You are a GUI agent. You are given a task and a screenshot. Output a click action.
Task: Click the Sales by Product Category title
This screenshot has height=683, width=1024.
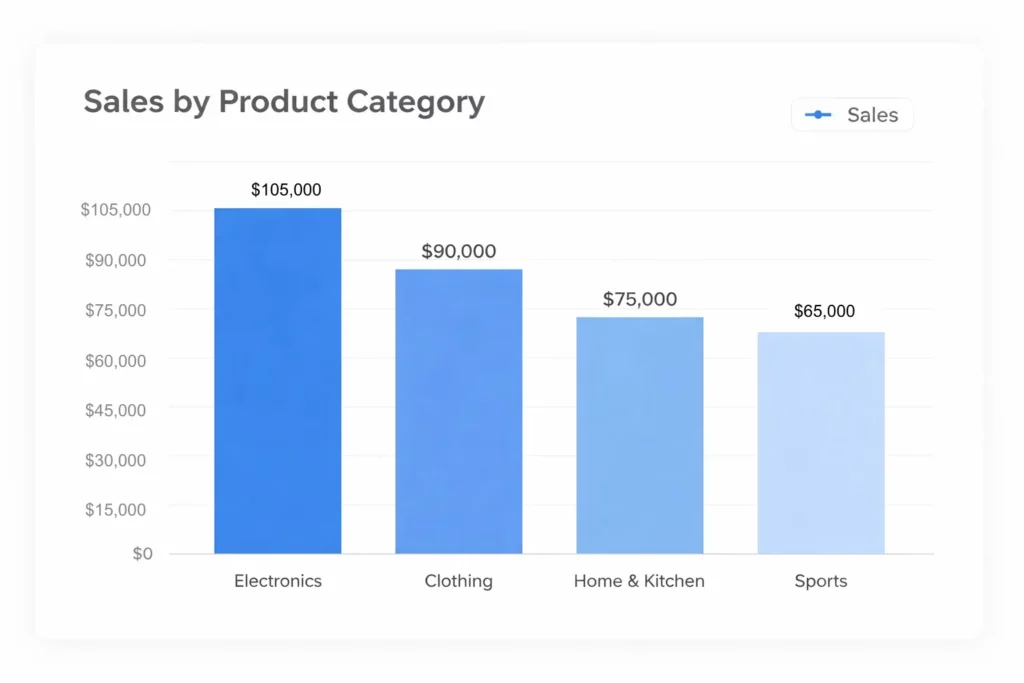click(284, 102)
